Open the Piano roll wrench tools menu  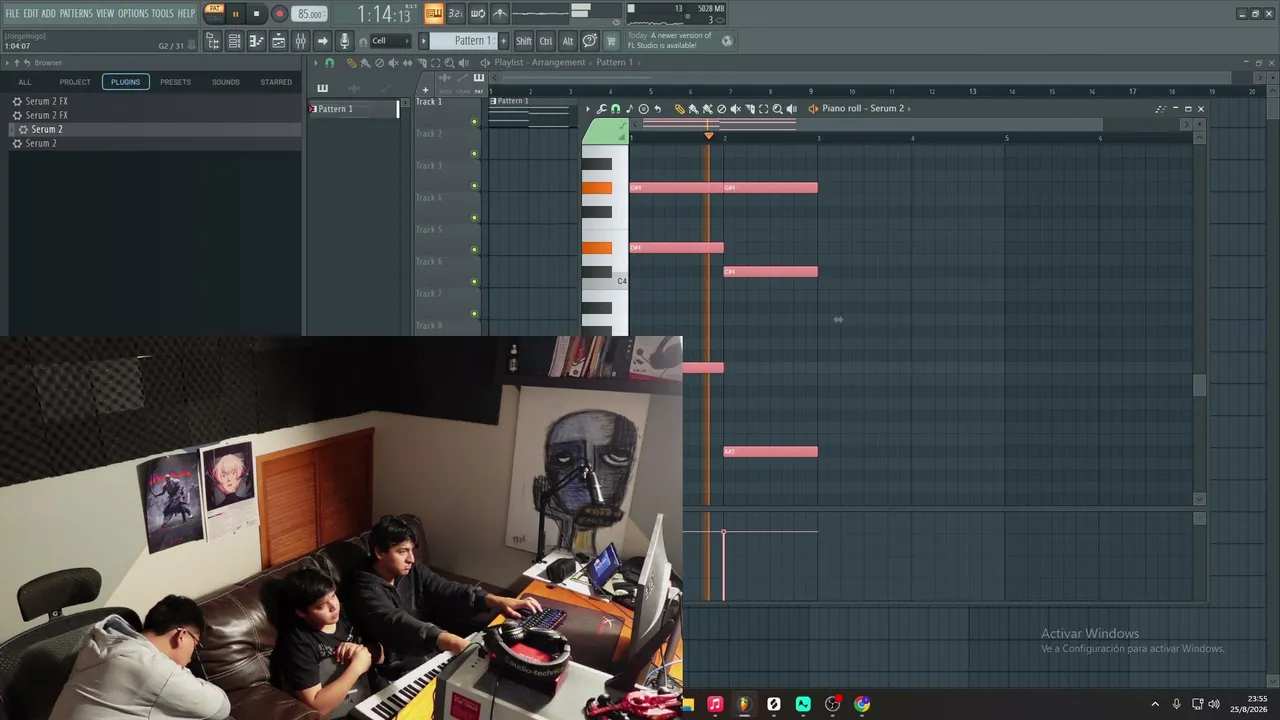pyautogui.click(x=601, y=109)
